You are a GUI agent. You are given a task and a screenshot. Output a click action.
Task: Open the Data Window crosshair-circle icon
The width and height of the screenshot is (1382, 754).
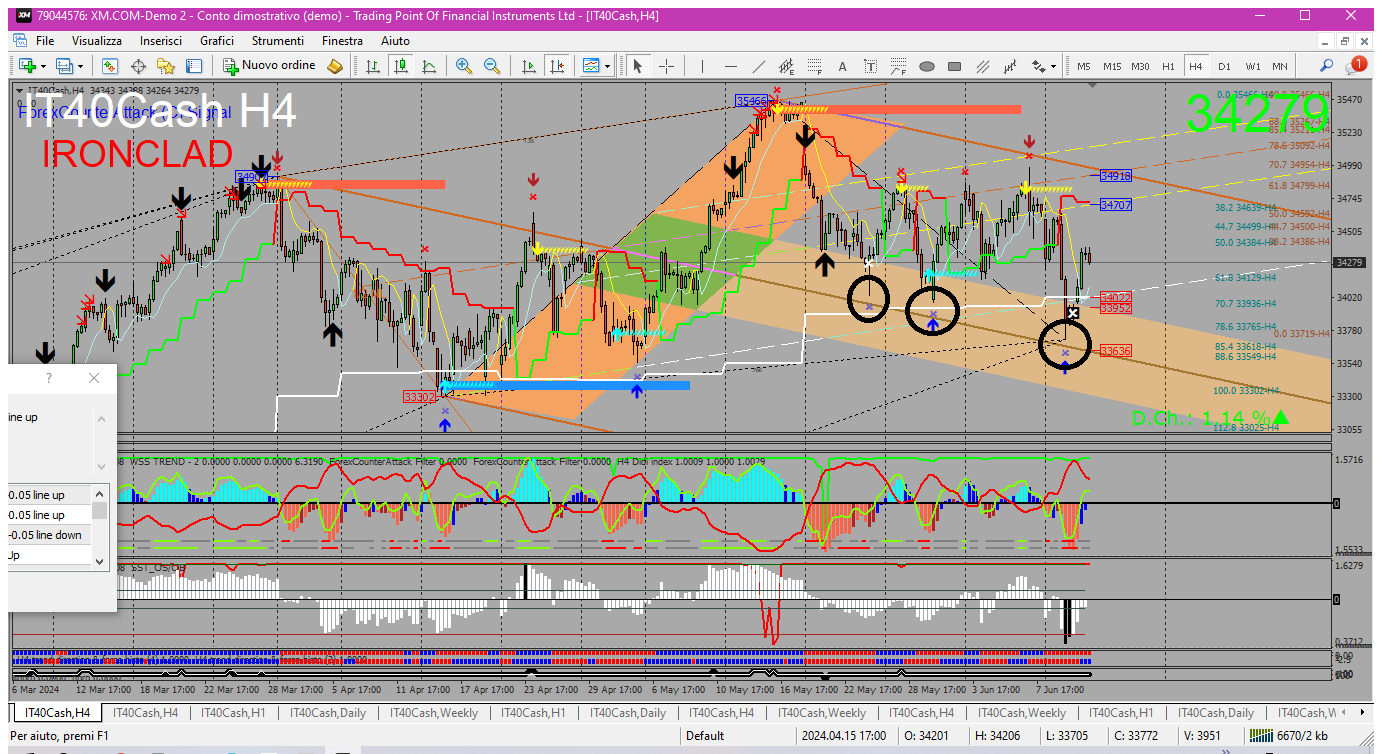(138, 66)
